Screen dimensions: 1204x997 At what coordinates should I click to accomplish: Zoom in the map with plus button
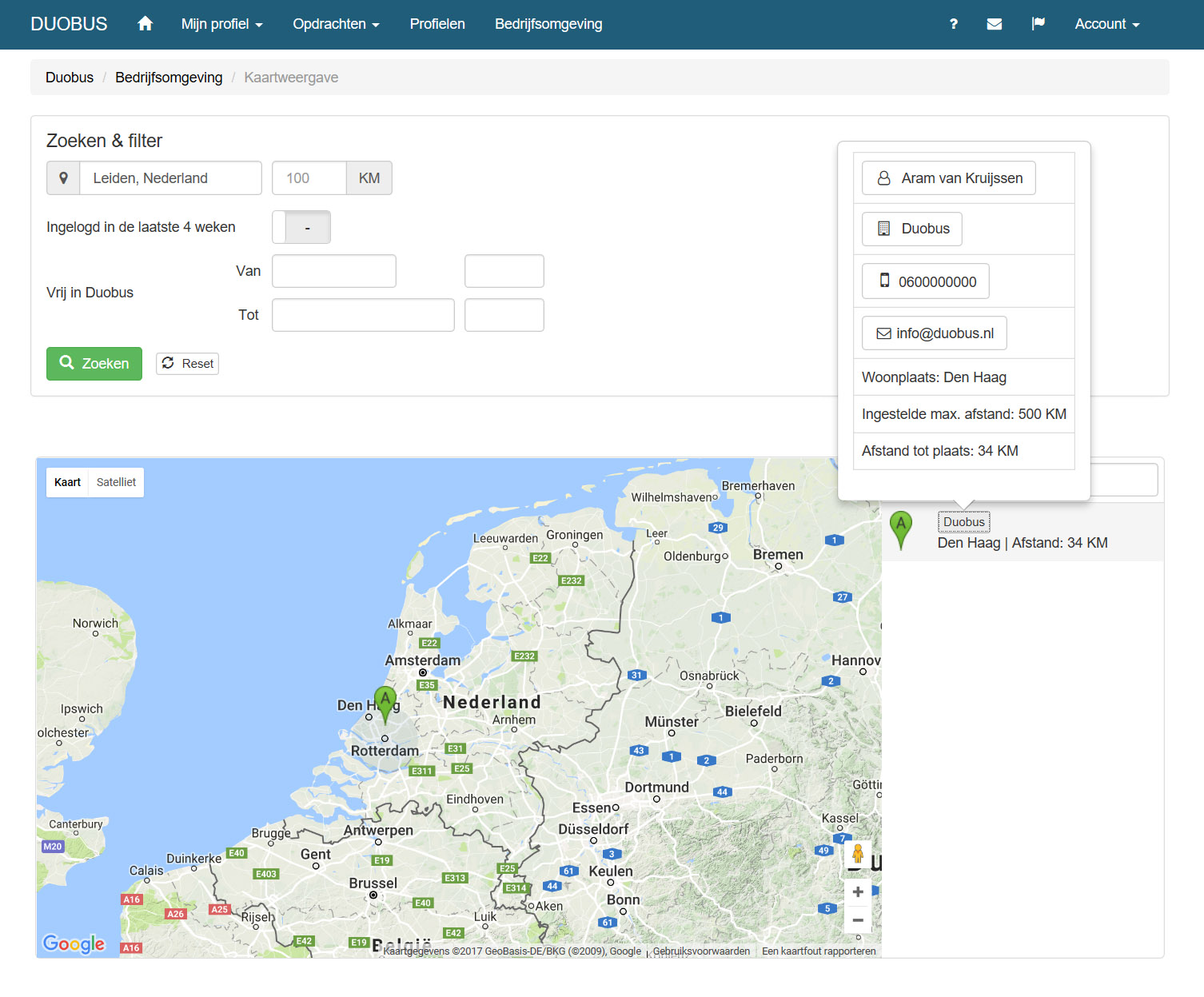click(x=858, y=891)
